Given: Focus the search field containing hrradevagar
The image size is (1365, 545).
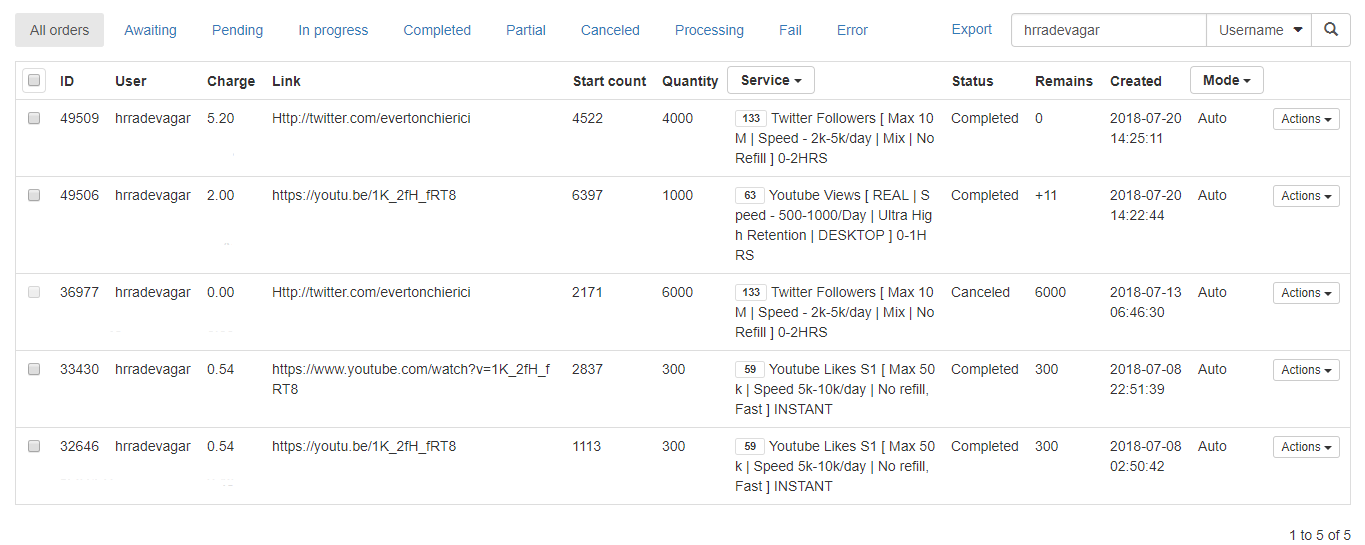Looking at the screenshot, I should pyautogui.click(x=1109, y=30).
